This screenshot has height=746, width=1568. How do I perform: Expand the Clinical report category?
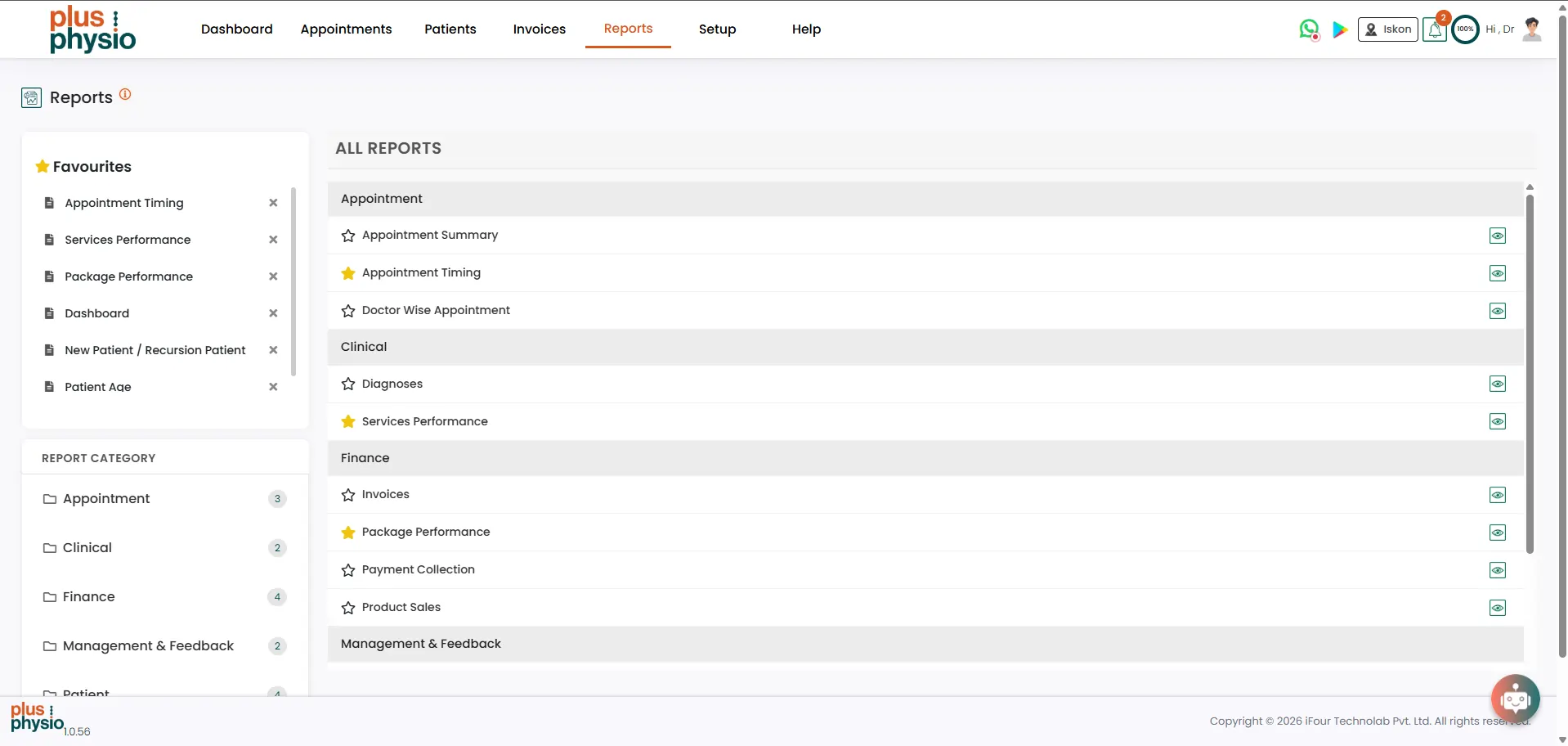(x=87, y=548)
